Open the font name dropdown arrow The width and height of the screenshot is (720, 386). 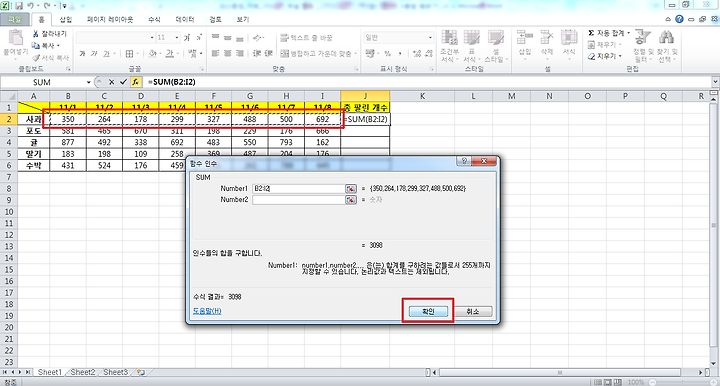coord(152,38)
